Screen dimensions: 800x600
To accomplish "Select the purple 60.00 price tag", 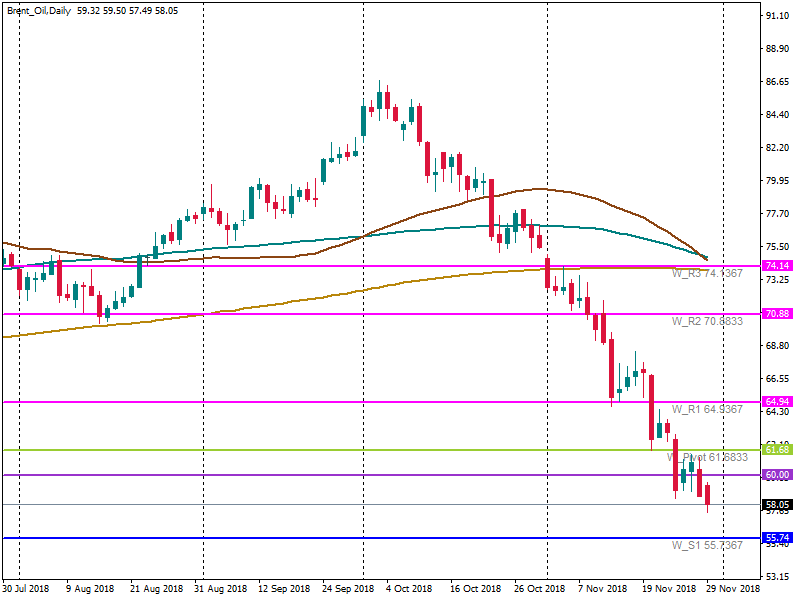I will 778,475.
